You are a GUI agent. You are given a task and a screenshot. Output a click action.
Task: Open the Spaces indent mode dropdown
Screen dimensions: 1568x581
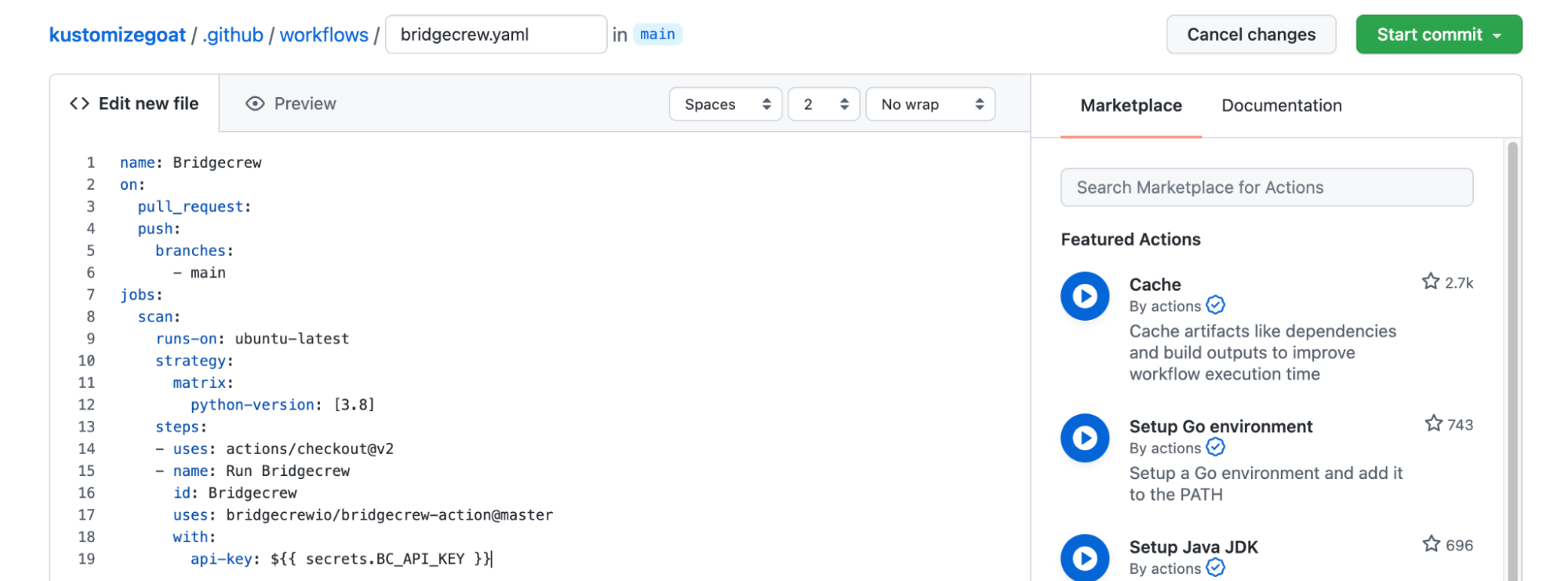726,104
